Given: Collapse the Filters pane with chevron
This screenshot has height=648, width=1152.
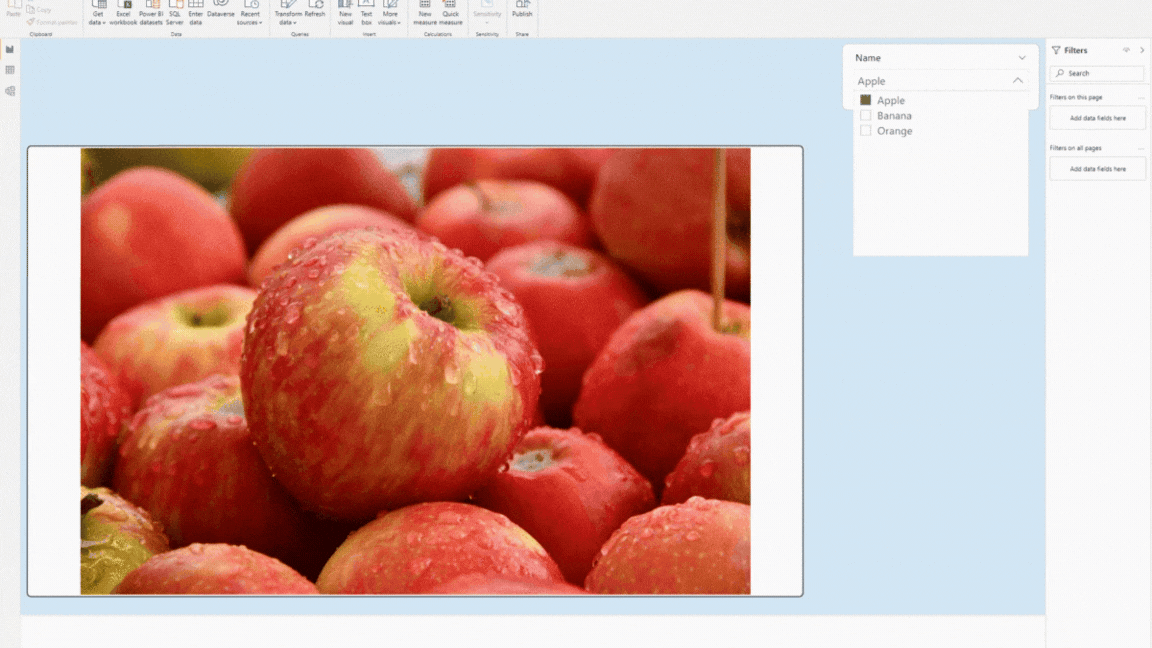Looking at the screenshot, I should click(1142, 50).
